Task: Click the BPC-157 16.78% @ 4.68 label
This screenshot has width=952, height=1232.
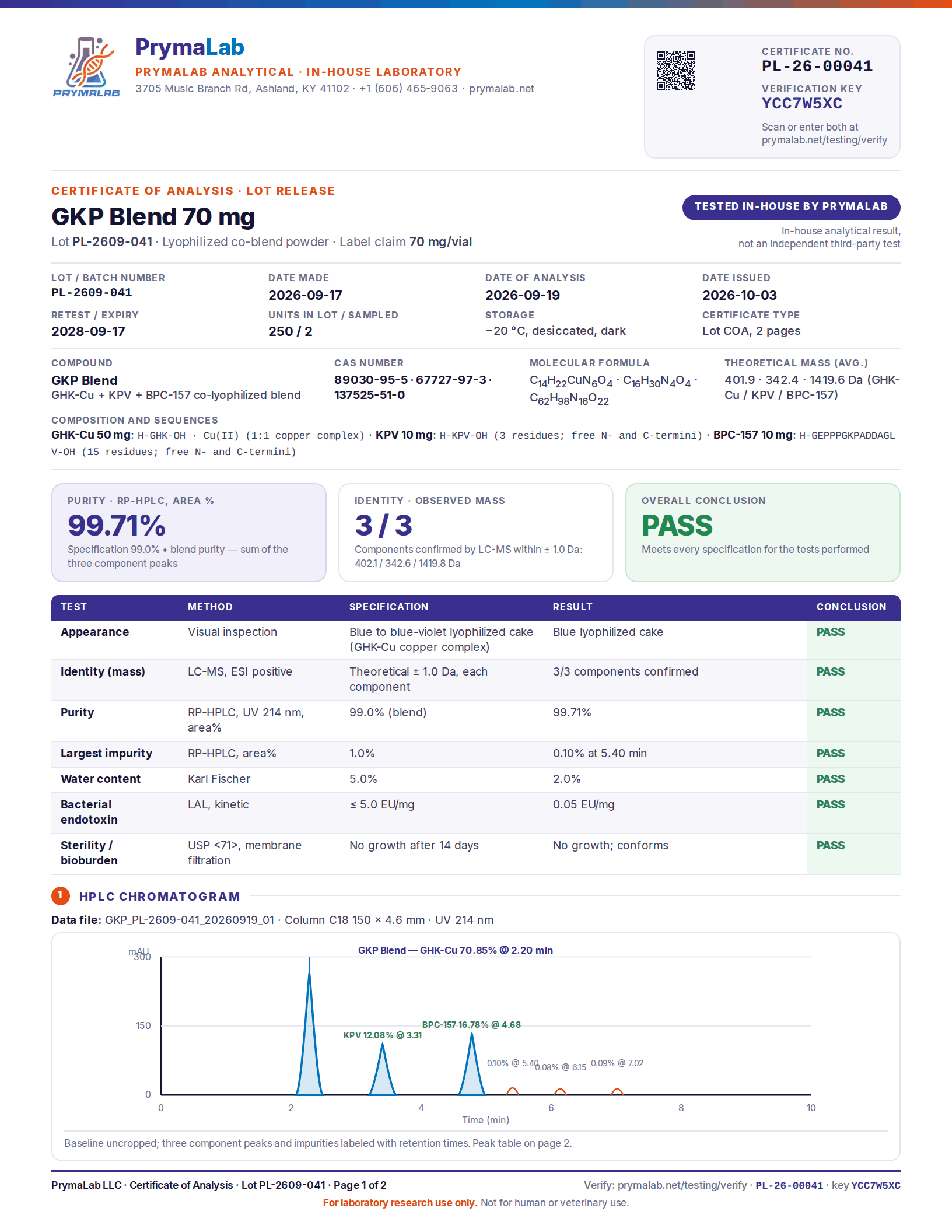Action: pyautogui.click(x=471, y=1025)
